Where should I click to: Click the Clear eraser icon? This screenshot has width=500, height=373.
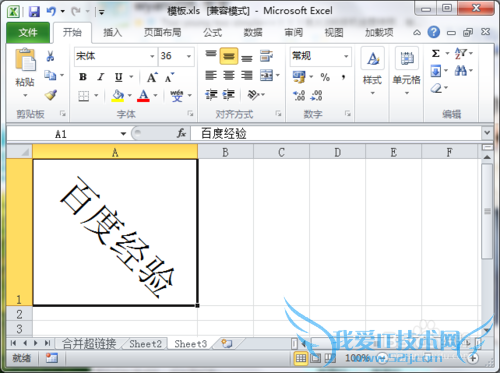(436, 88)
